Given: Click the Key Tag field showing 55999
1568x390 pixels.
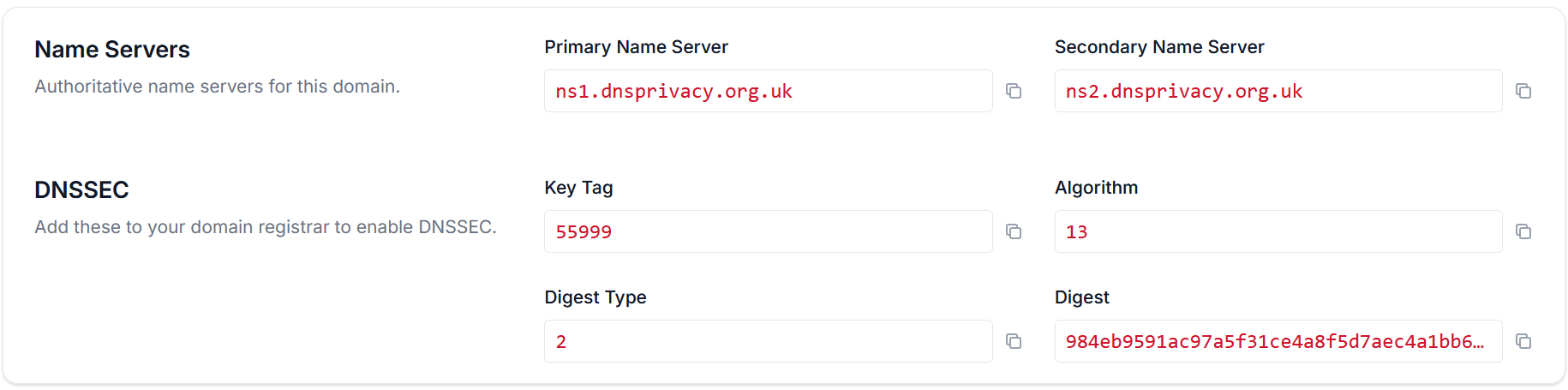Looking at the screenshot, I should (768, 231).
